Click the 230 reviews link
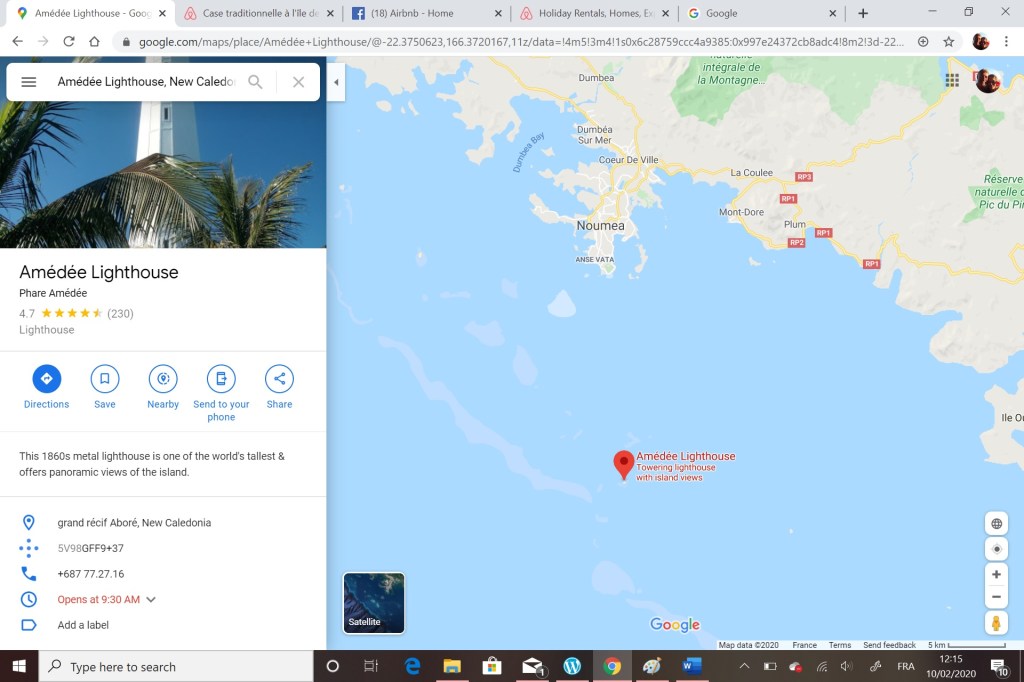Screen dimensions: 1024x682 point(120,313)
